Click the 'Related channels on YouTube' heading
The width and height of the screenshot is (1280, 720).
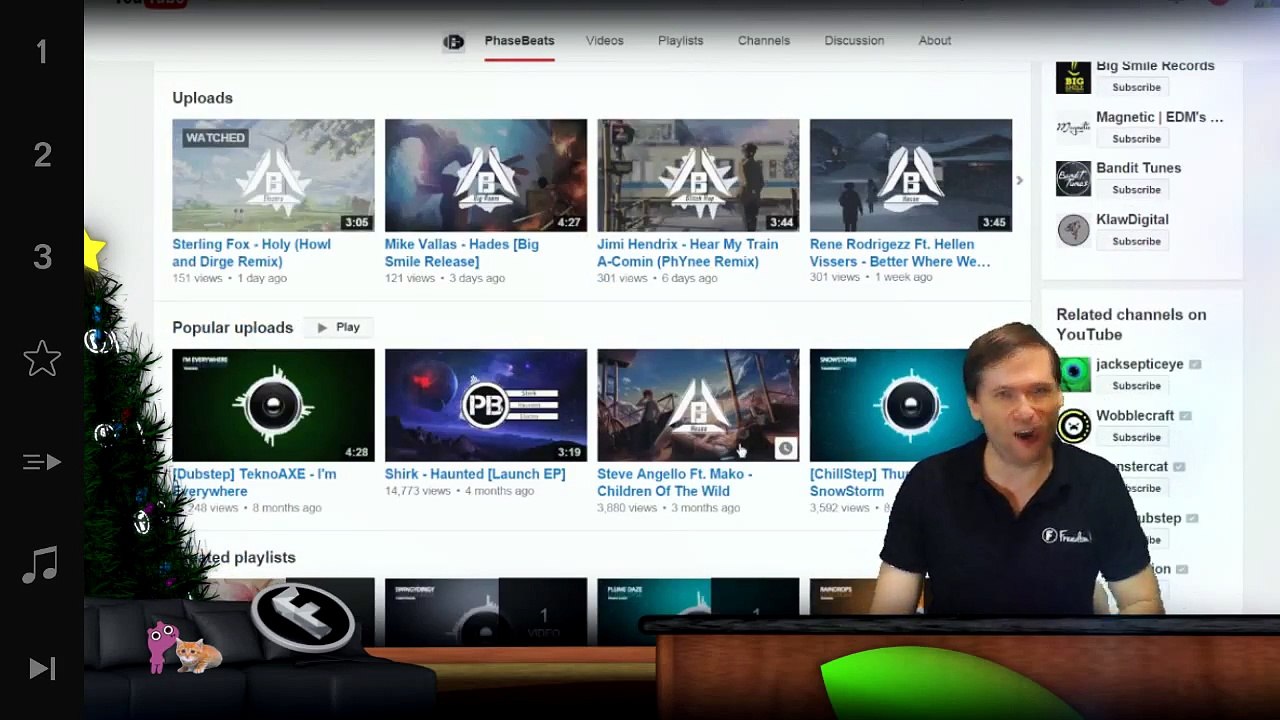pyautogui.click(x=1131, y=324)
